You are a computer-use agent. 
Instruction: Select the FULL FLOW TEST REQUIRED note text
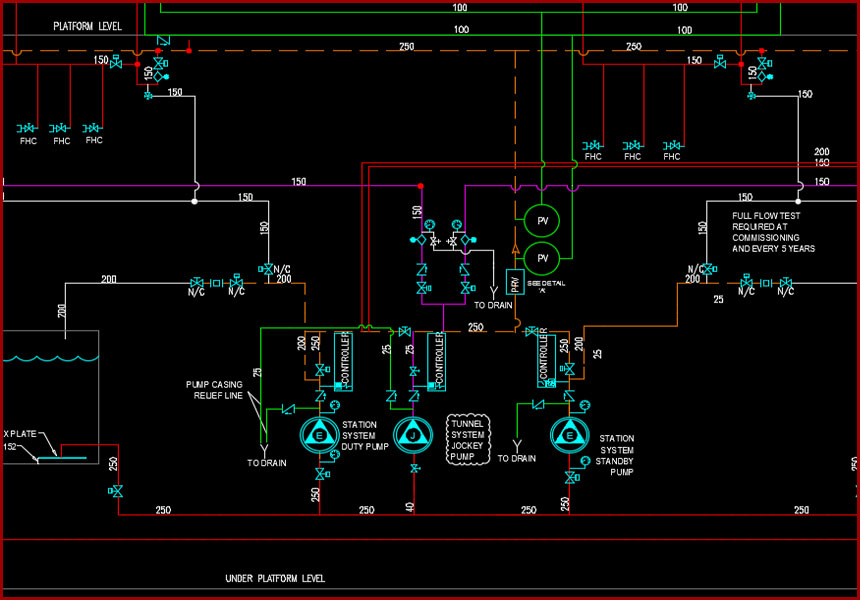pyautogui.click(x=773, y=233)
